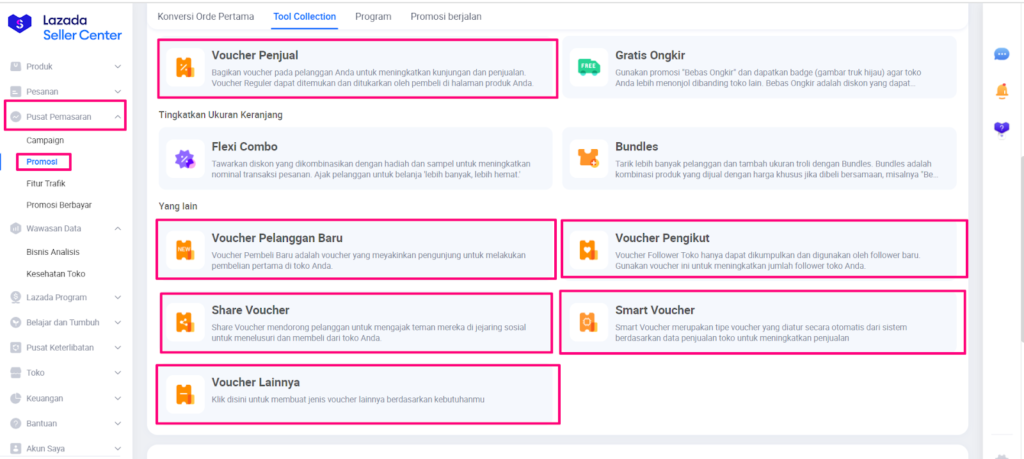Click the Flexi Combo purple icon
This screenshot has height=459, width=1024.
[185, 158]
